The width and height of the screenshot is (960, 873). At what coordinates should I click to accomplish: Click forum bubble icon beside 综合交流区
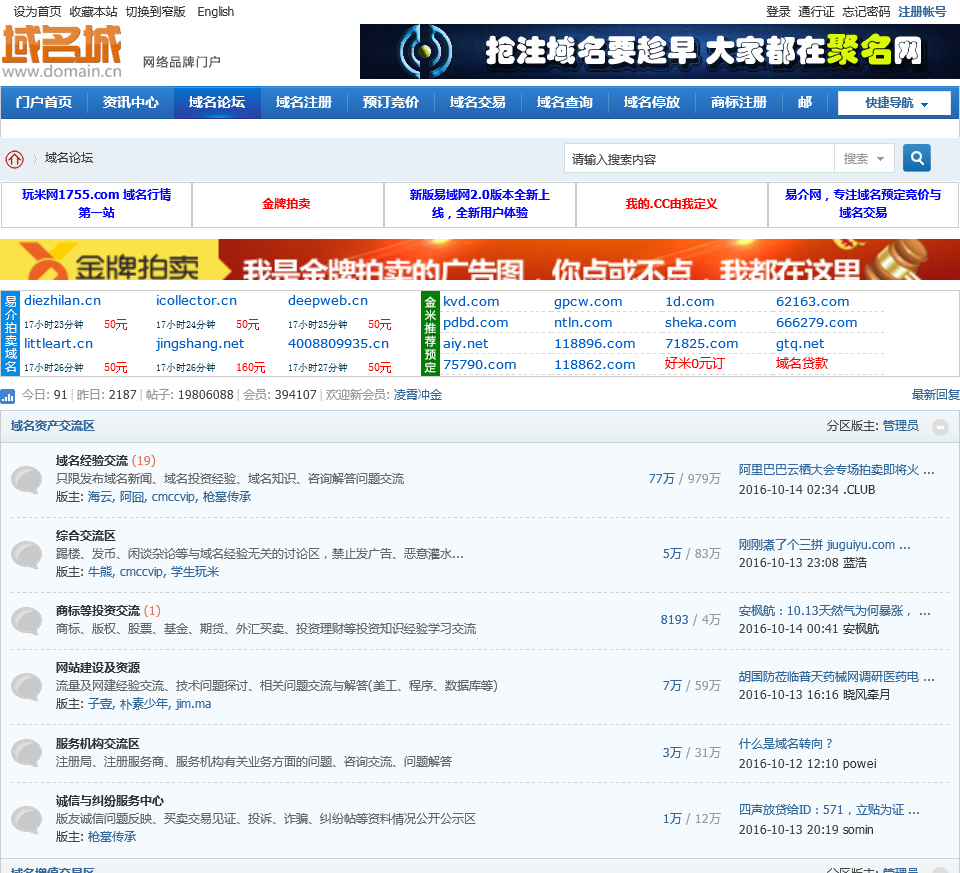(x=27, y=554)
